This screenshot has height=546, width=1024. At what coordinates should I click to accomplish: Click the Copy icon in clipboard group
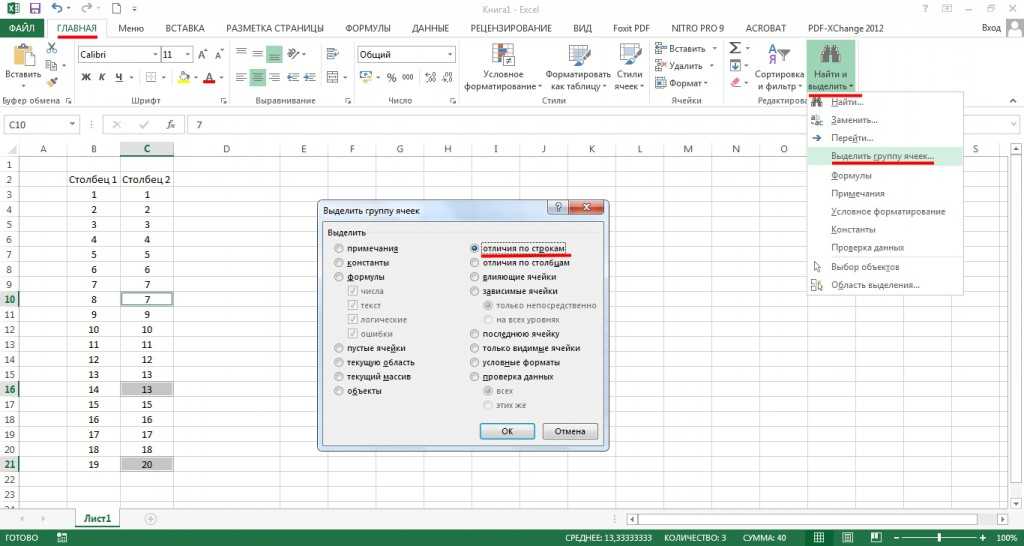tap(52, 65)
